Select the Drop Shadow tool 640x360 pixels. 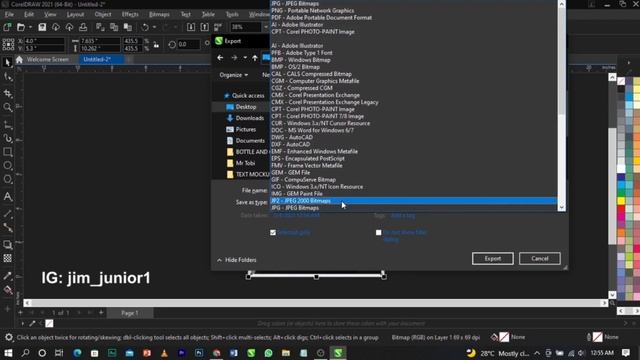coord(7,244)
